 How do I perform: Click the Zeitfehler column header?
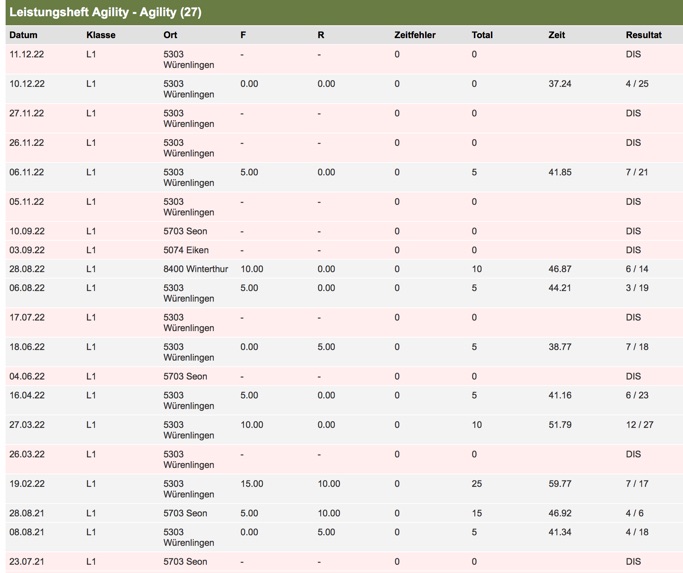point(415,35)
